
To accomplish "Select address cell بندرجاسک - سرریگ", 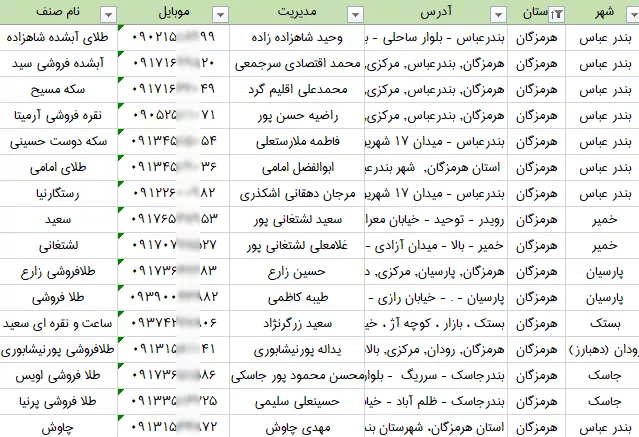I will click(x=436, y=376).
